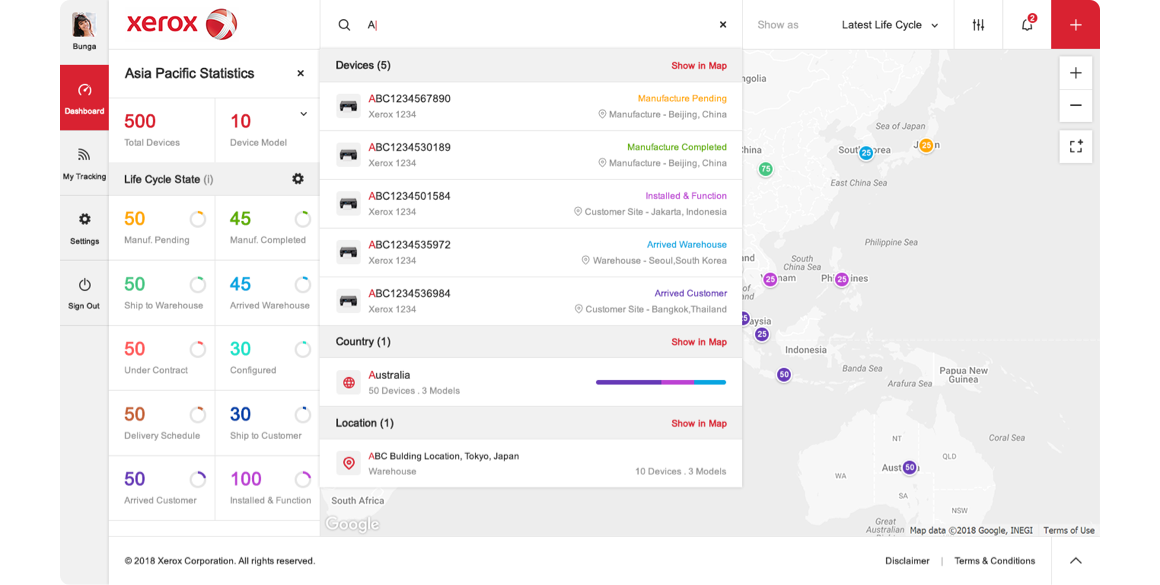Select device ABC1234535972
The width and height of the screenshot is (1160, 585).
click(530, 253)
